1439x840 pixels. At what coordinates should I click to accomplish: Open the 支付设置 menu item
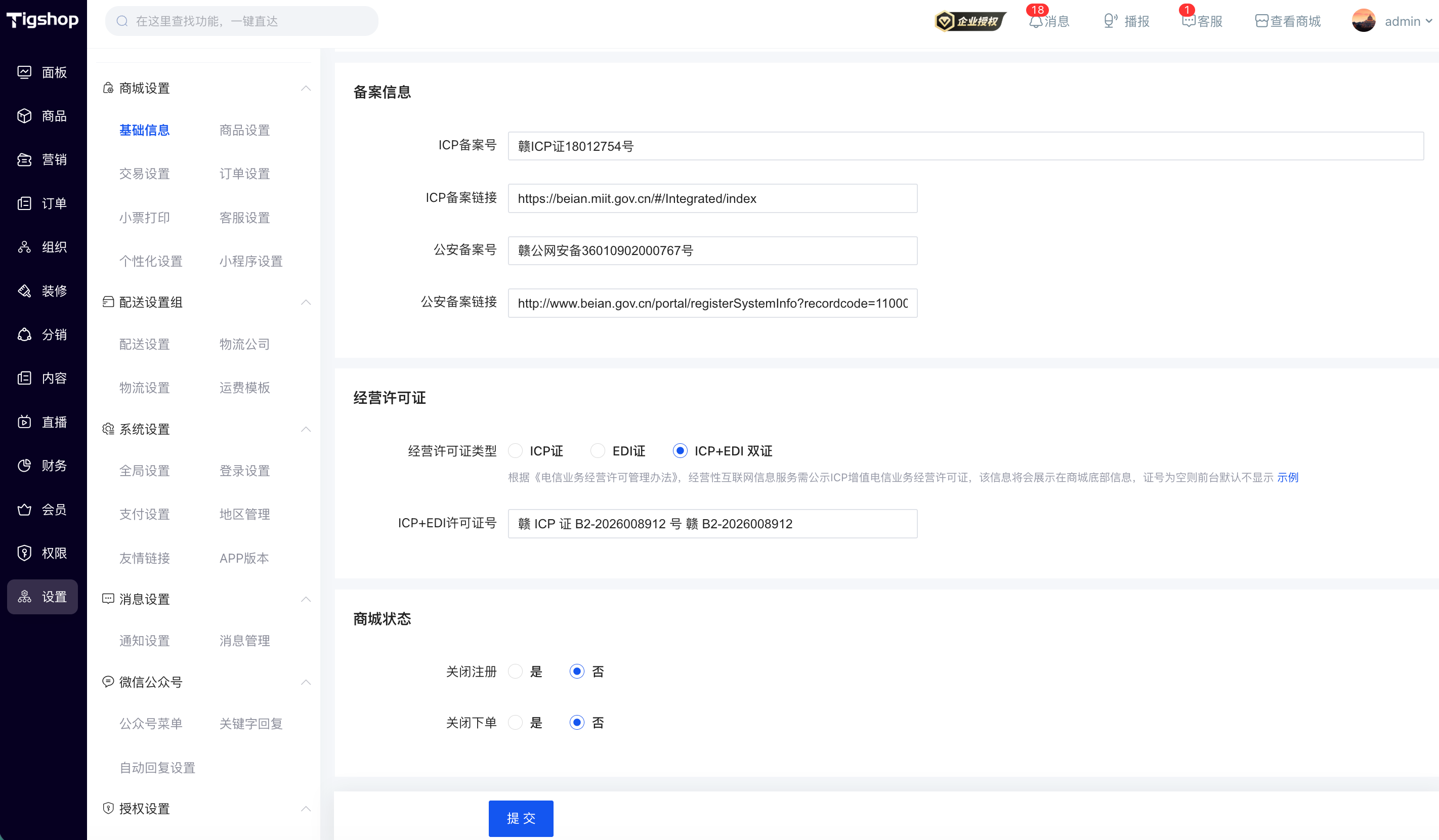[145, 514]
